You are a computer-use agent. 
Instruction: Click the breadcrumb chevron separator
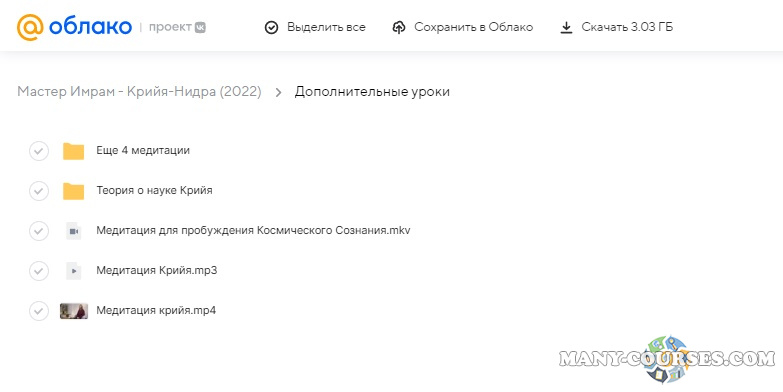point(279,92)
